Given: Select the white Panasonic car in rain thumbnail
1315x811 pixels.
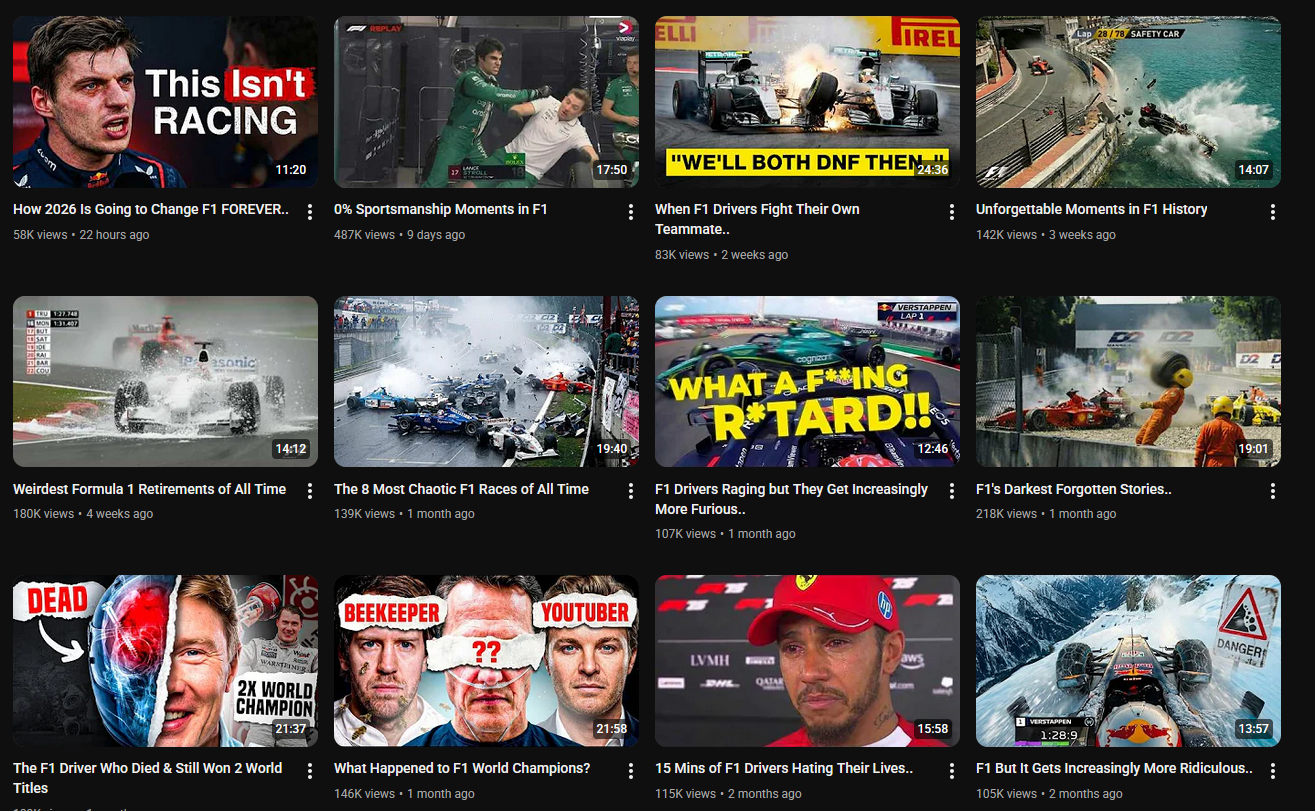Looking at the screenshot, I should pyautogui.click(x=165, y=381).
